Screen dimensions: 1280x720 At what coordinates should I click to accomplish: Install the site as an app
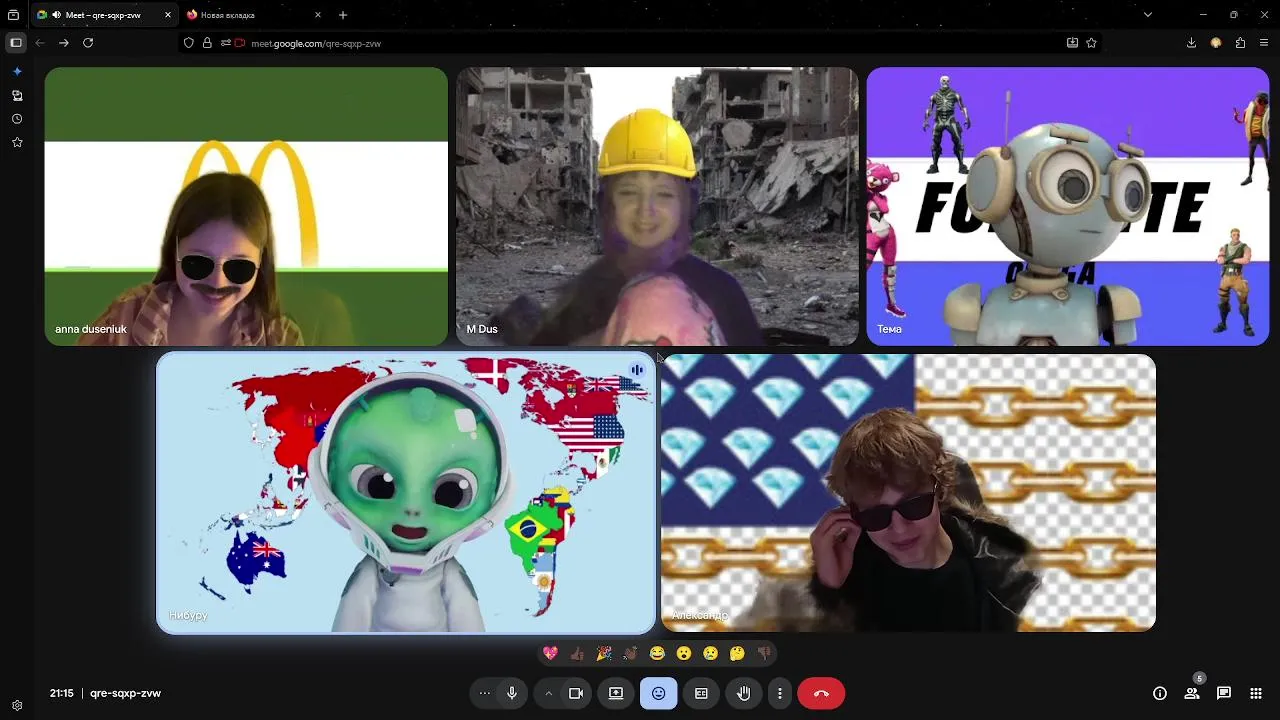pyautogui.click(x=1073, y=43)
